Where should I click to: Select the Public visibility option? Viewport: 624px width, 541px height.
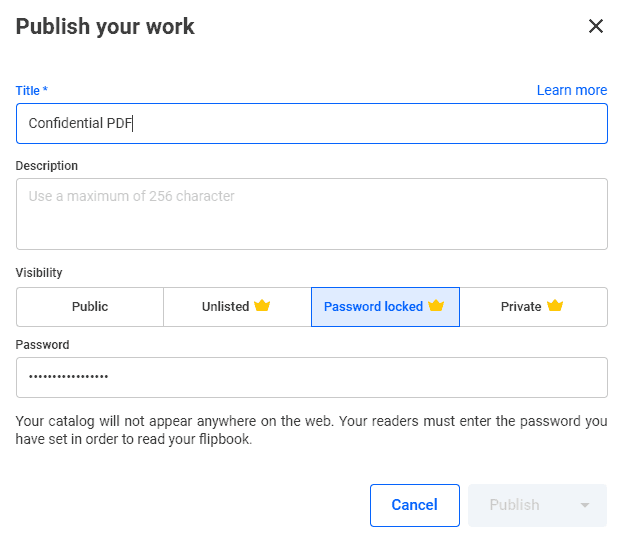coord(90,307)
